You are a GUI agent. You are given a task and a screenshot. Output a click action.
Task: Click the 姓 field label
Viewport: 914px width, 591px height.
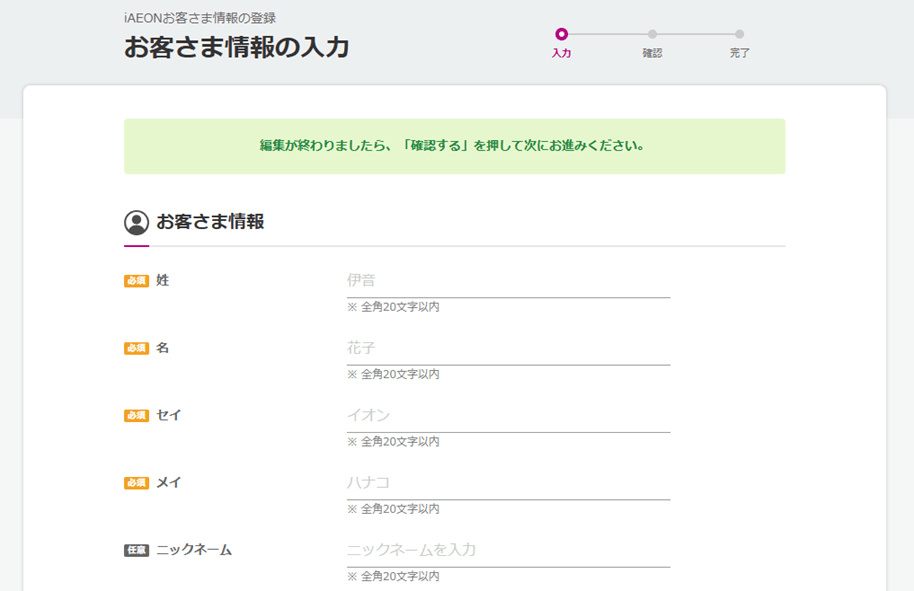click(163, 280)
